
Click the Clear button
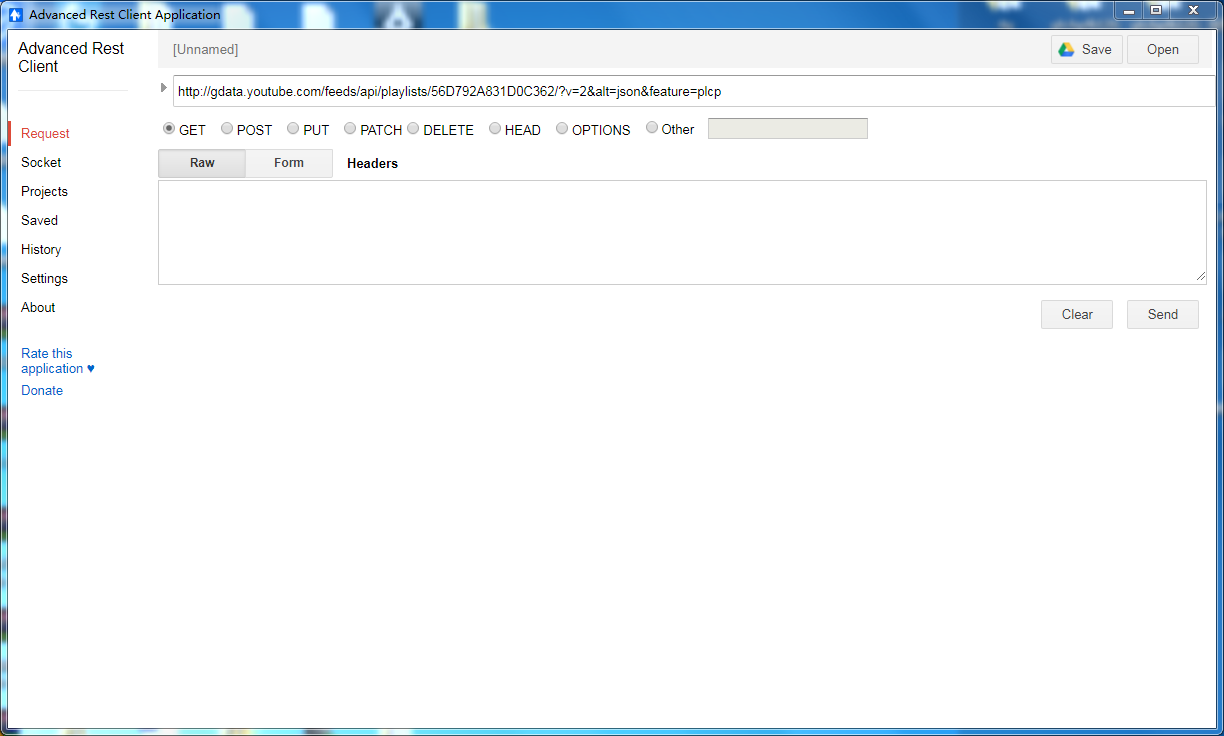click(x=1077, y=314)
